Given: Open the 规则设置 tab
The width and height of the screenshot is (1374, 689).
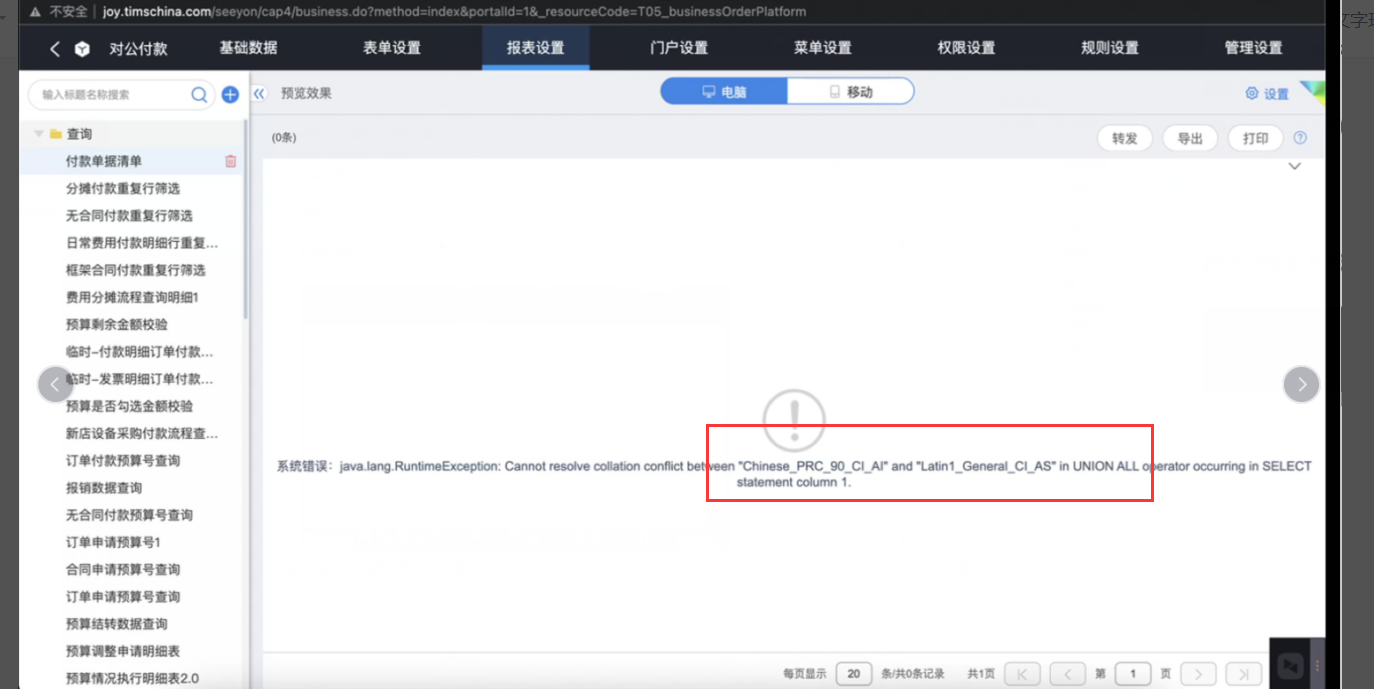Looking at the screenshot, I should tap(1110, 48).
